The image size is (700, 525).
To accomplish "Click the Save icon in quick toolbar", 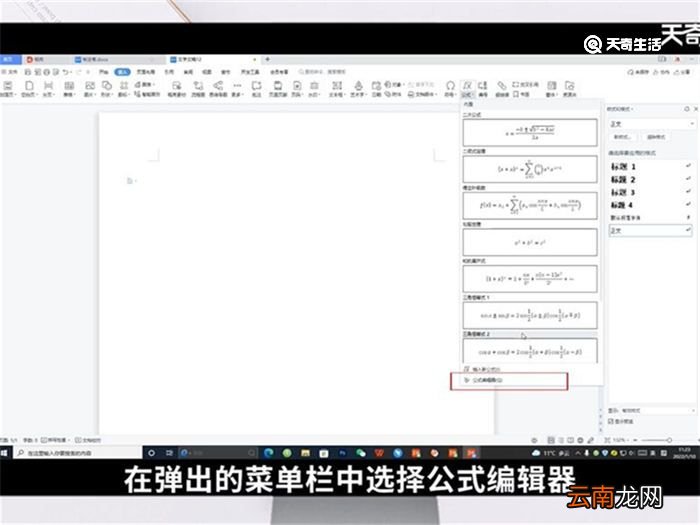I will pos(28,72).
